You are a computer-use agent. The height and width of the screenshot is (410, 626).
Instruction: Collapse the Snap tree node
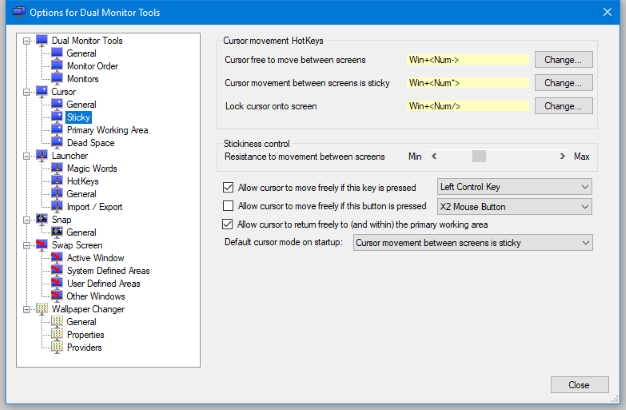27,220
